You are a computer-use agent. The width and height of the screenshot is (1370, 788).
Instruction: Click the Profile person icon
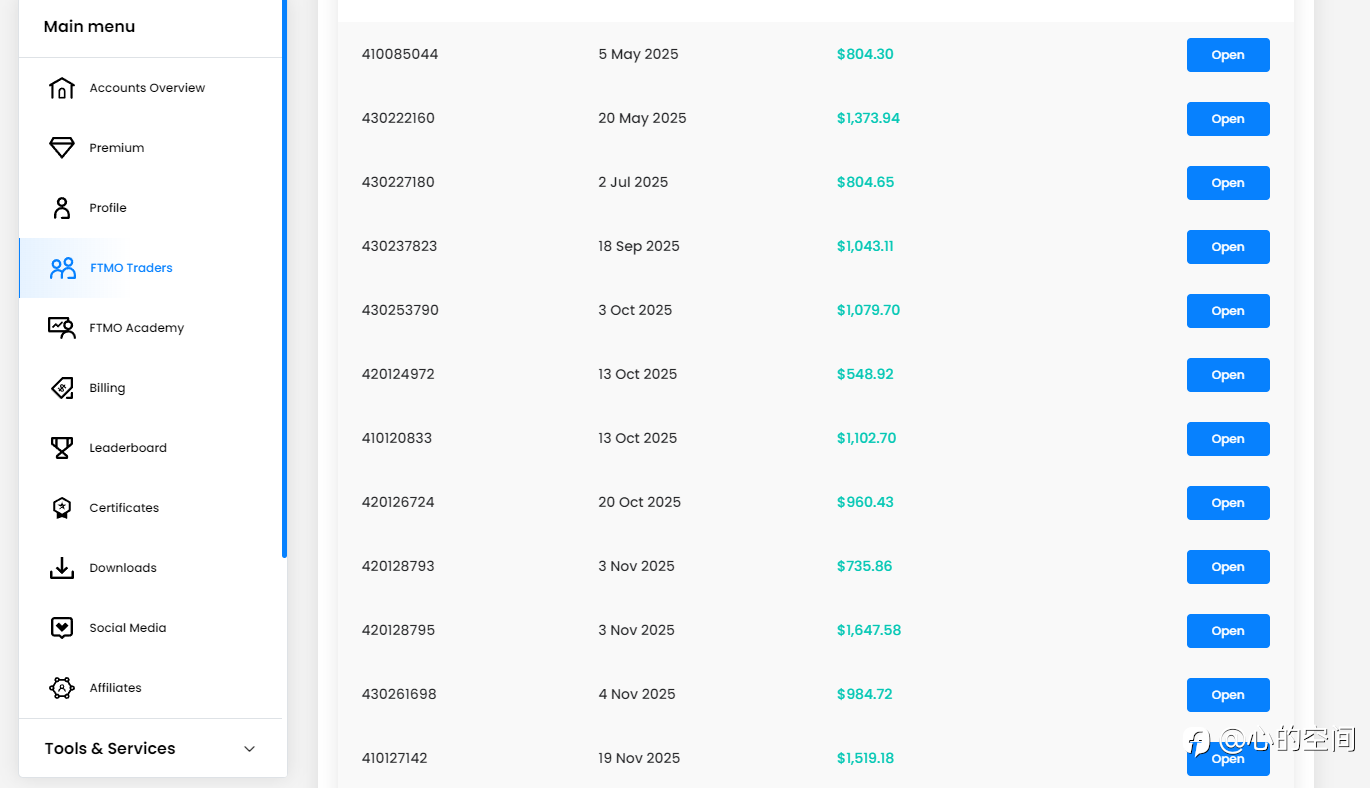(62, 208)
